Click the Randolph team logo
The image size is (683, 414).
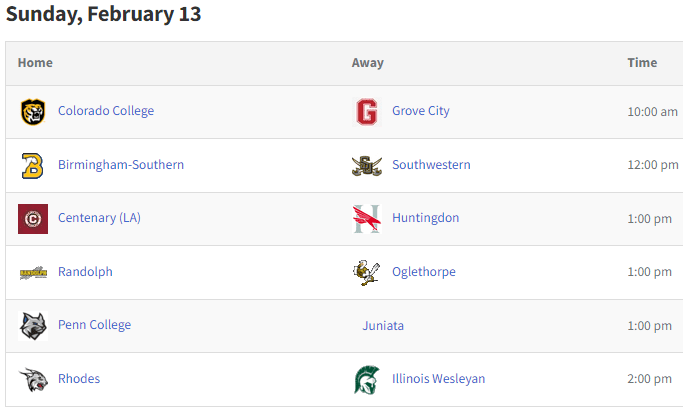coord(34,273)
